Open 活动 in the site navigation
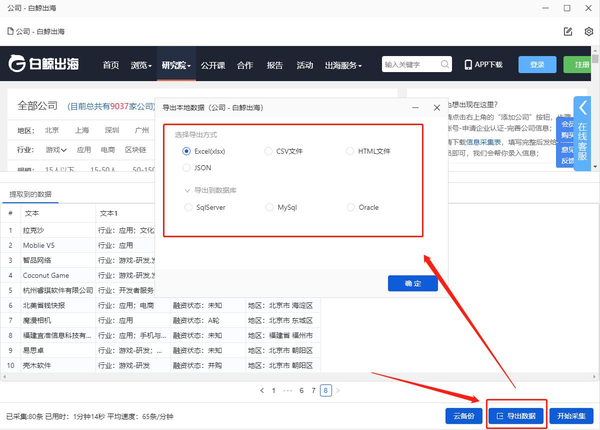 pyautogui.click(x=305, y=65)
